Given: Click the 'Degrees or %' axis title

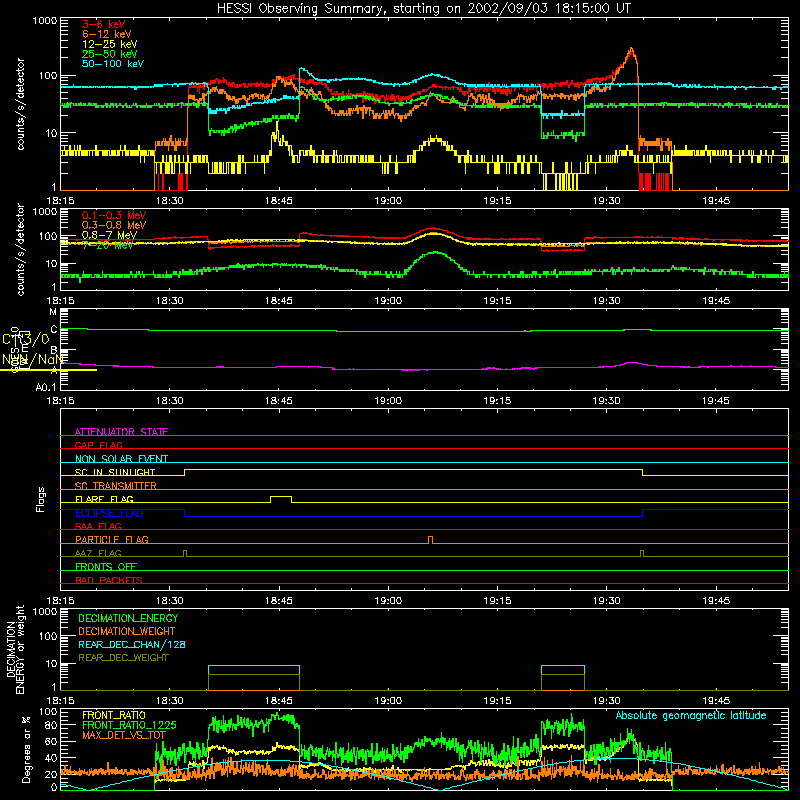Looking at the screenshot, I should [x=27, y=749].
